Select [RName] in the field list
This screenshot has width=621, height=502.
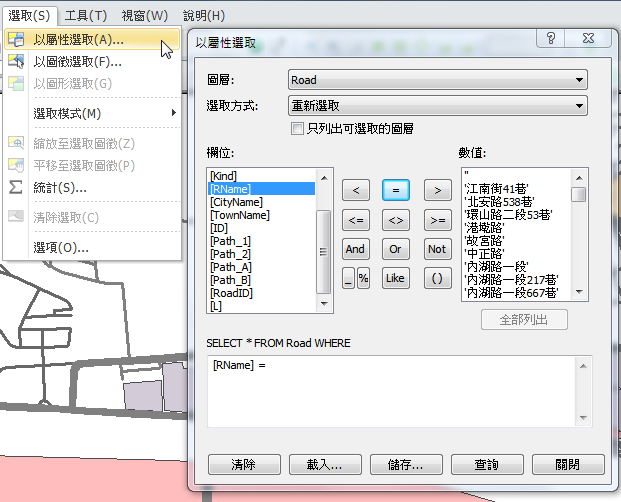point(261,189)
